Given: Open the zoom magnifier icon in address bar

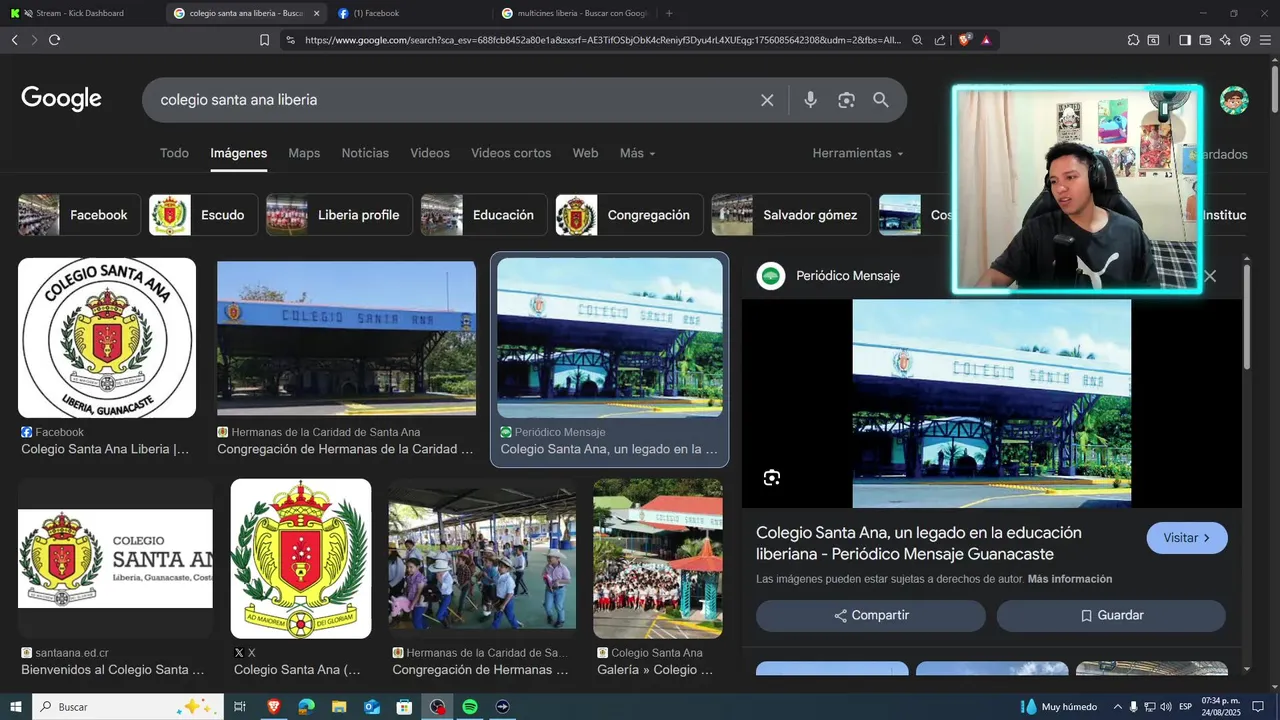Looking at the screenshot, I should tap(917, 40).
